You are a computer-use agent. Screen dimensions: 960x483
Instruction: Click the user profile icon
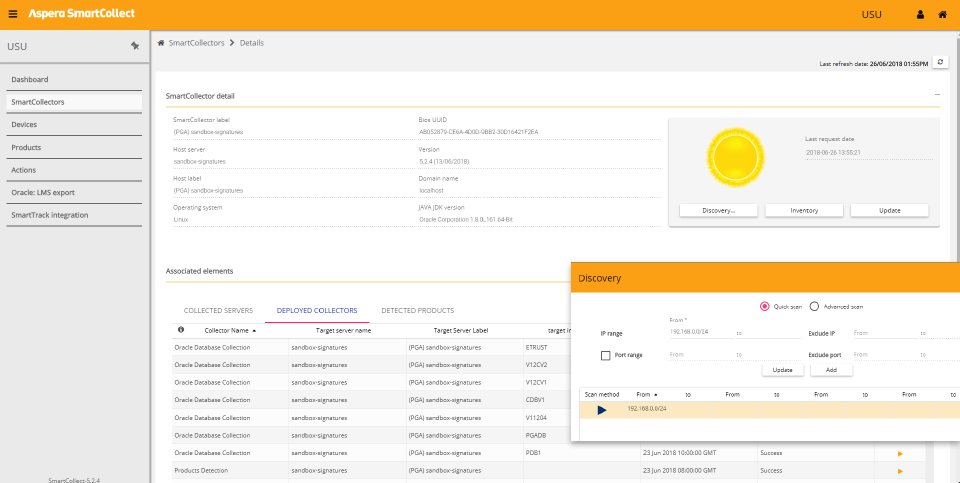(920, 15)
